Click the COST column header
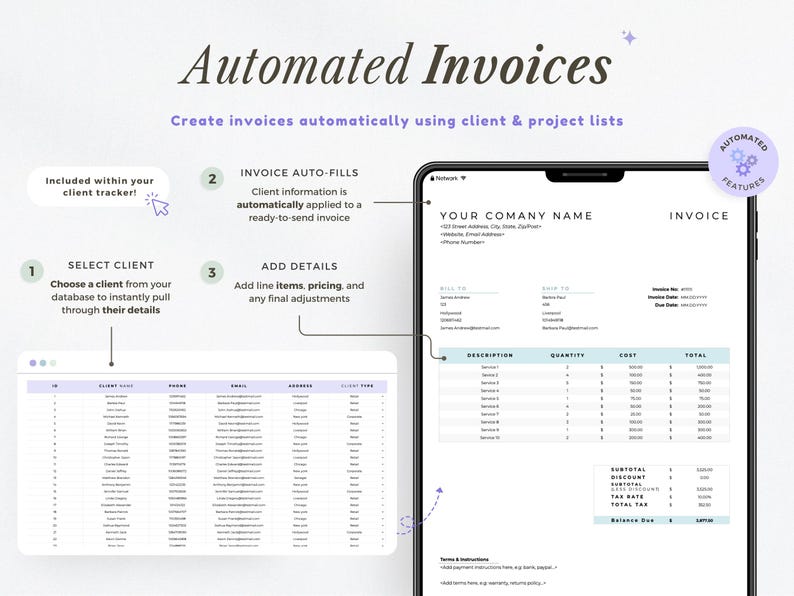 (x=628, y=355)
